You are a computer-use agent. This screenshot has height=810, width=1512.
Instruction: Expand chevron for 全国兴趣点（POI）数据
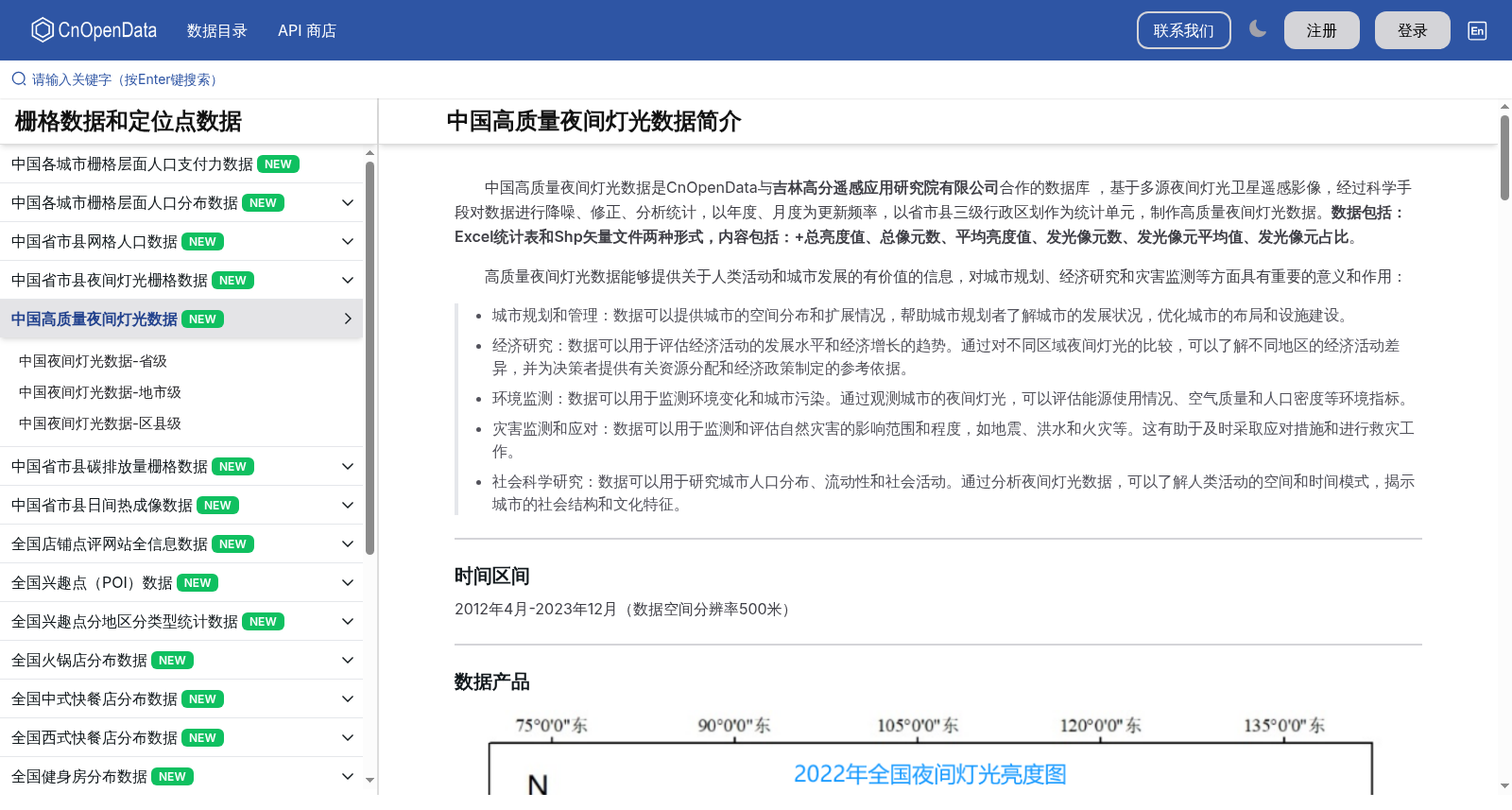pos(348,583)
